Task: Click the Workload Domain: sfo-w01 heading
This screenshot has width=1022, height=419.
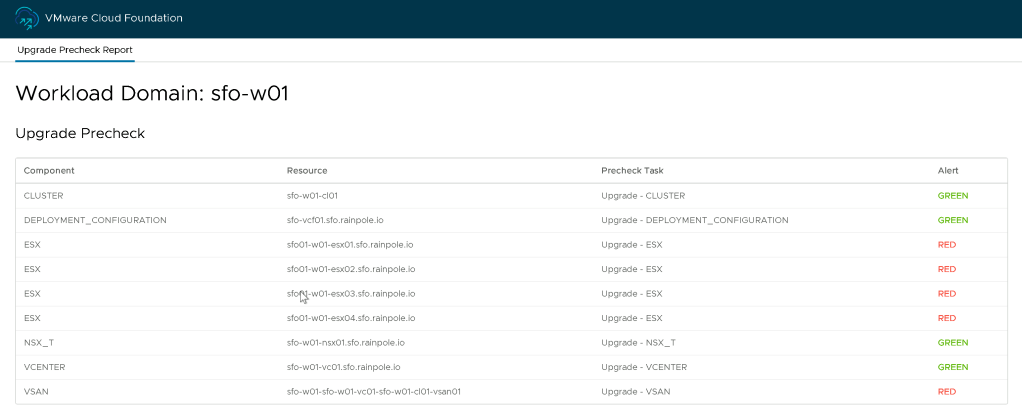Action: pyautogui.click(x=152, y=94)
